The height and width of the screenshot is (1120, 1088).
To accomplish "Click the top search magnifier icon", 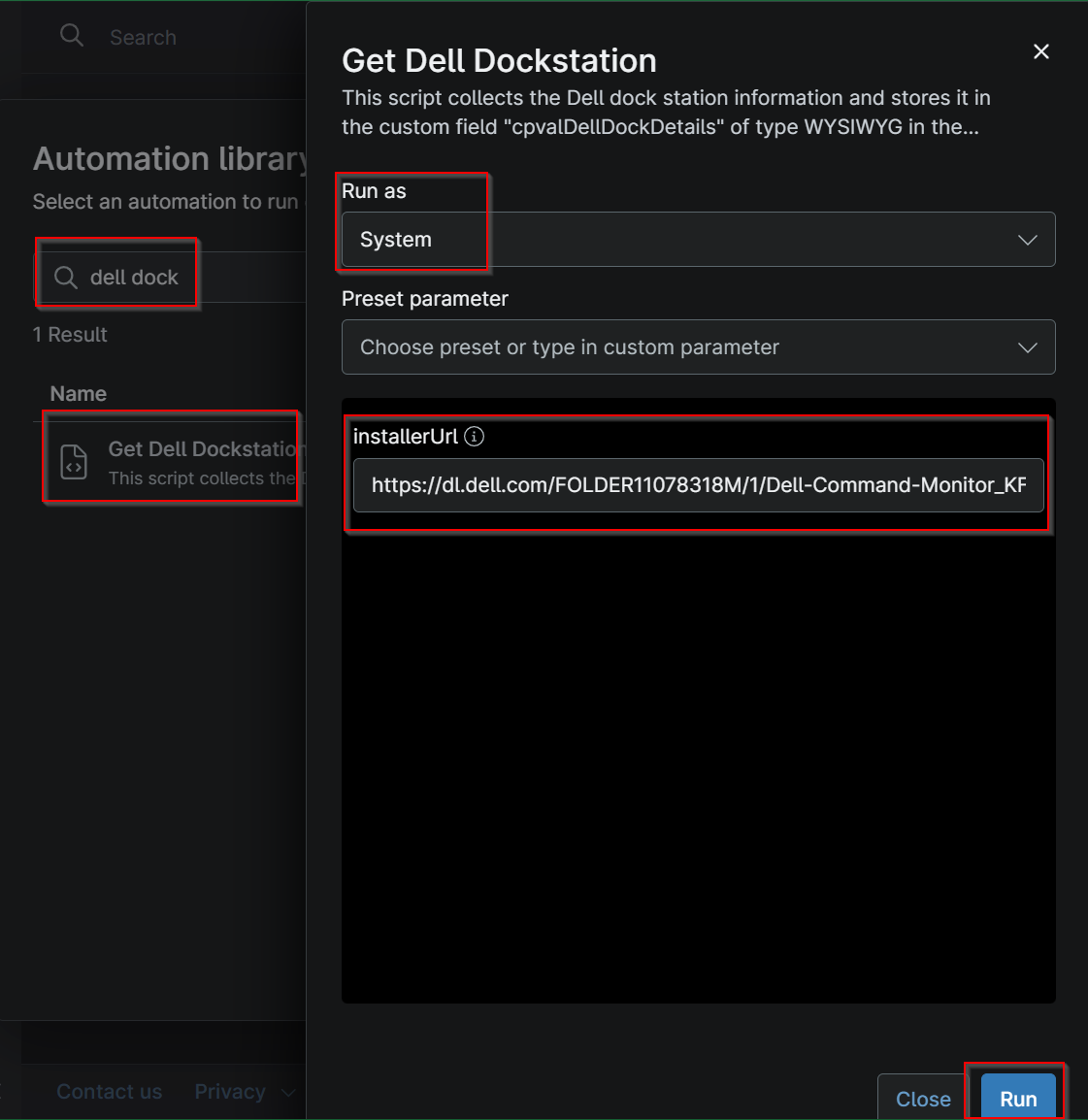I will pos(72,34).
